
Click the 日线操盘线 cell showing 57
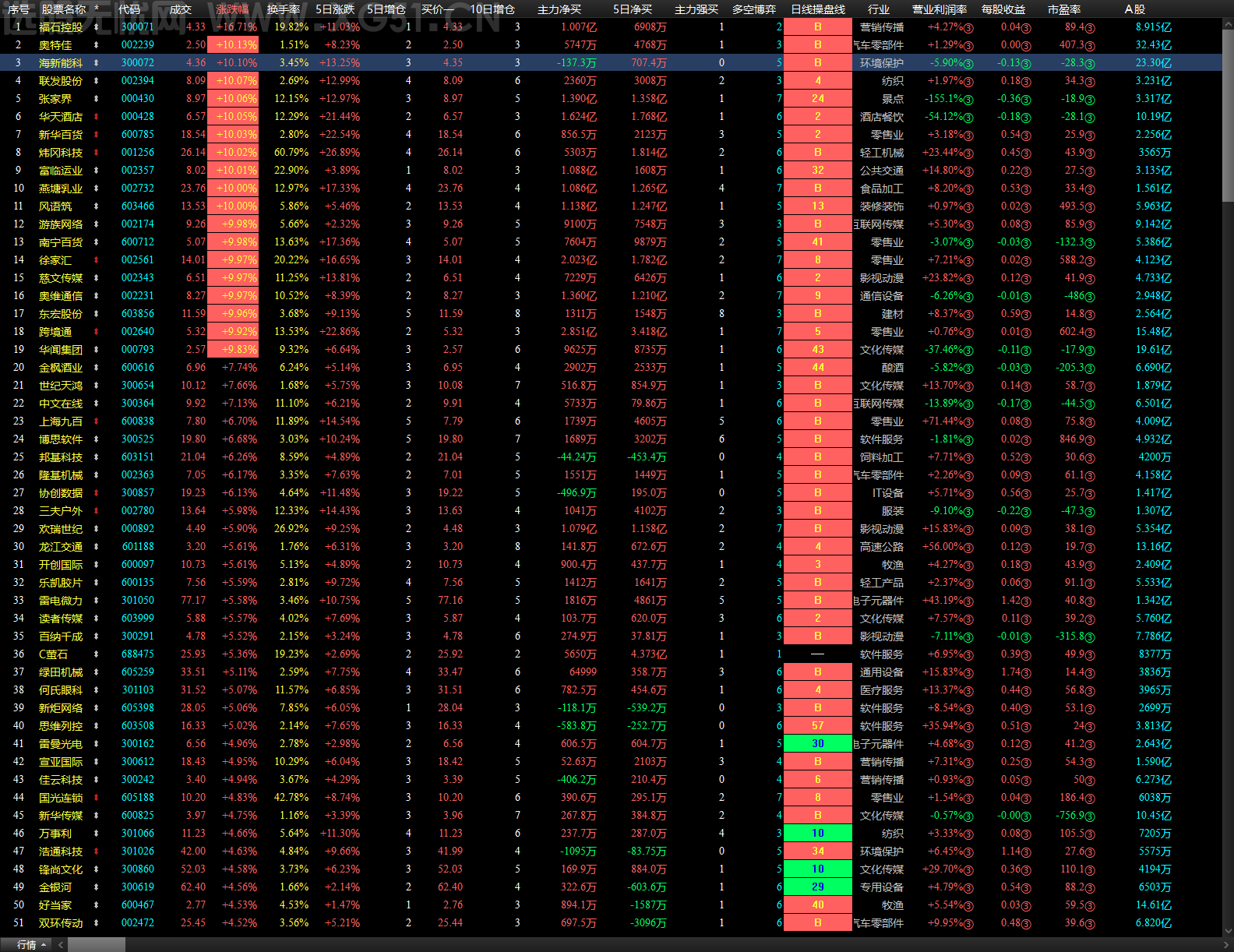coord(818,726)
